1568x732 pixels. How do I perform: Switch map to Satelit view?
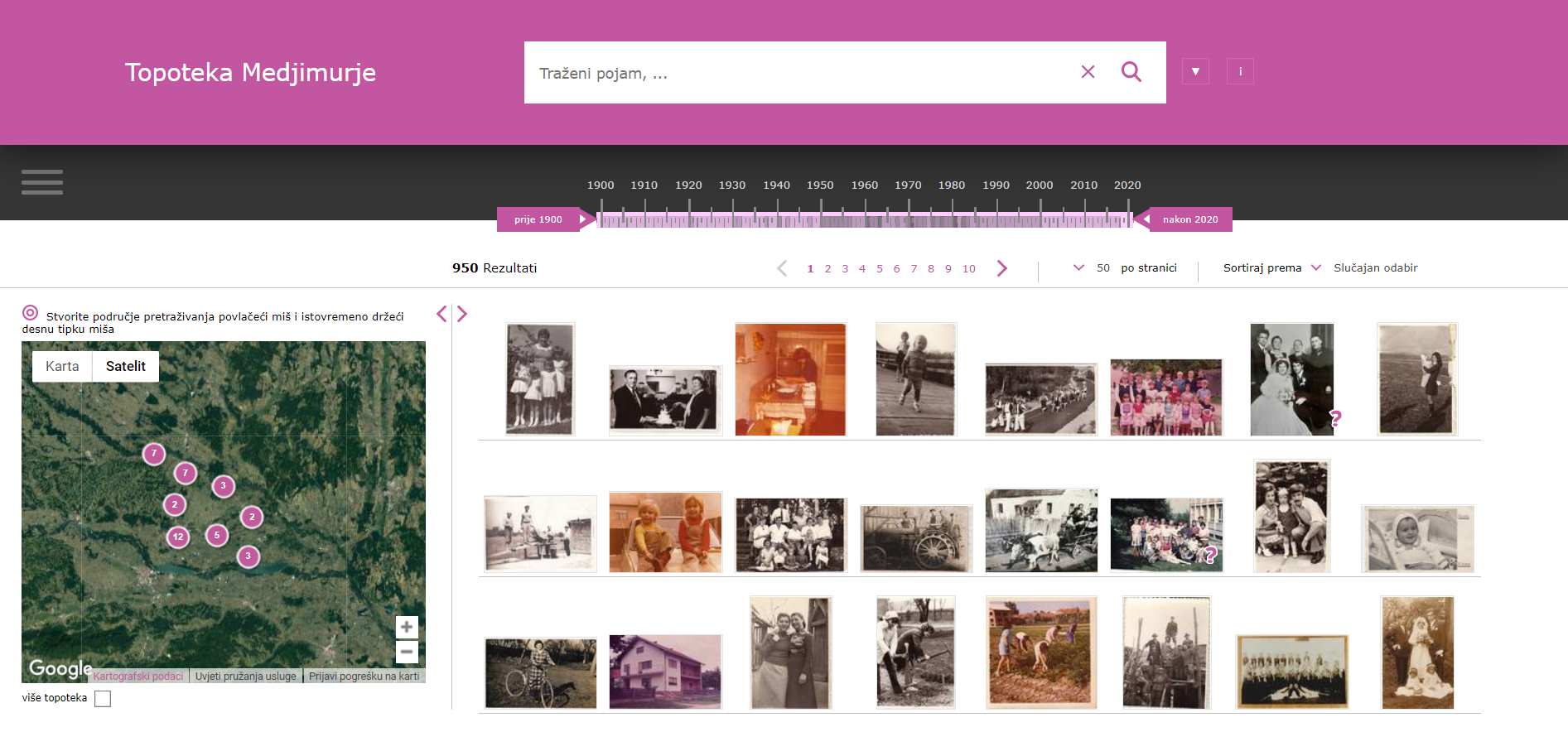tap(126, 366)
